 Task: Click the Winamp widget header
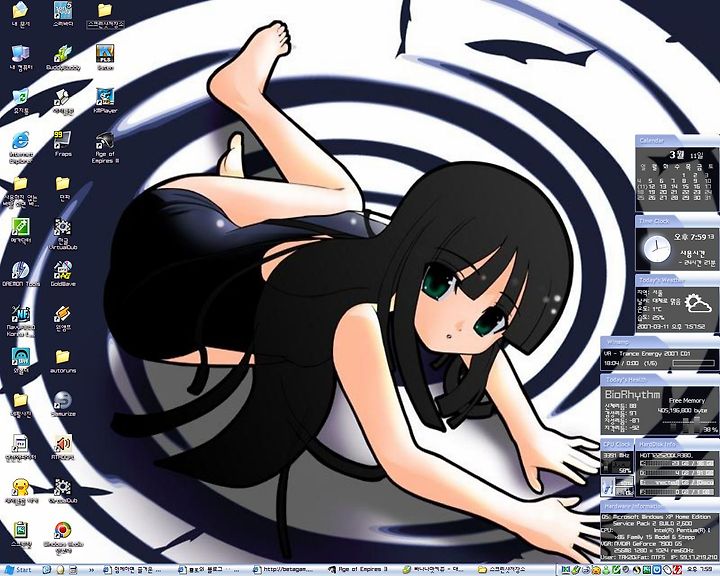pos(659,342)
